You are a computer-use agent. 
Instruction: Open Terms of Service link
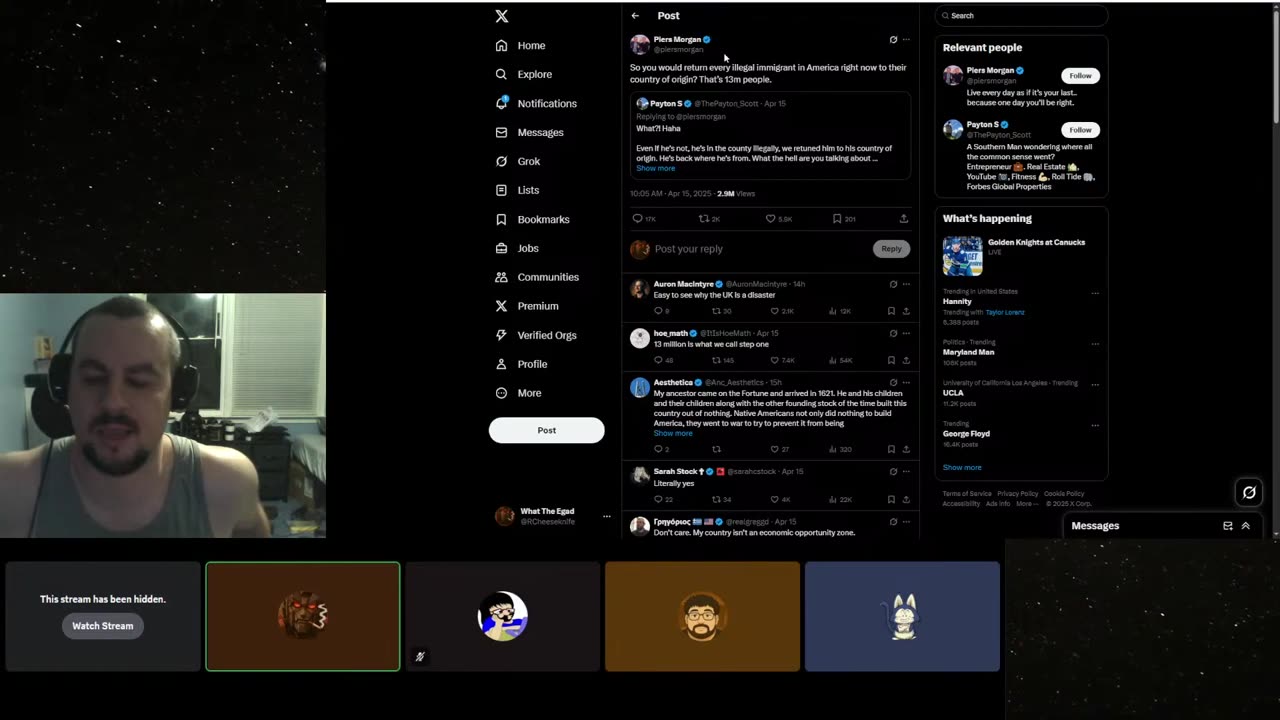967,493
